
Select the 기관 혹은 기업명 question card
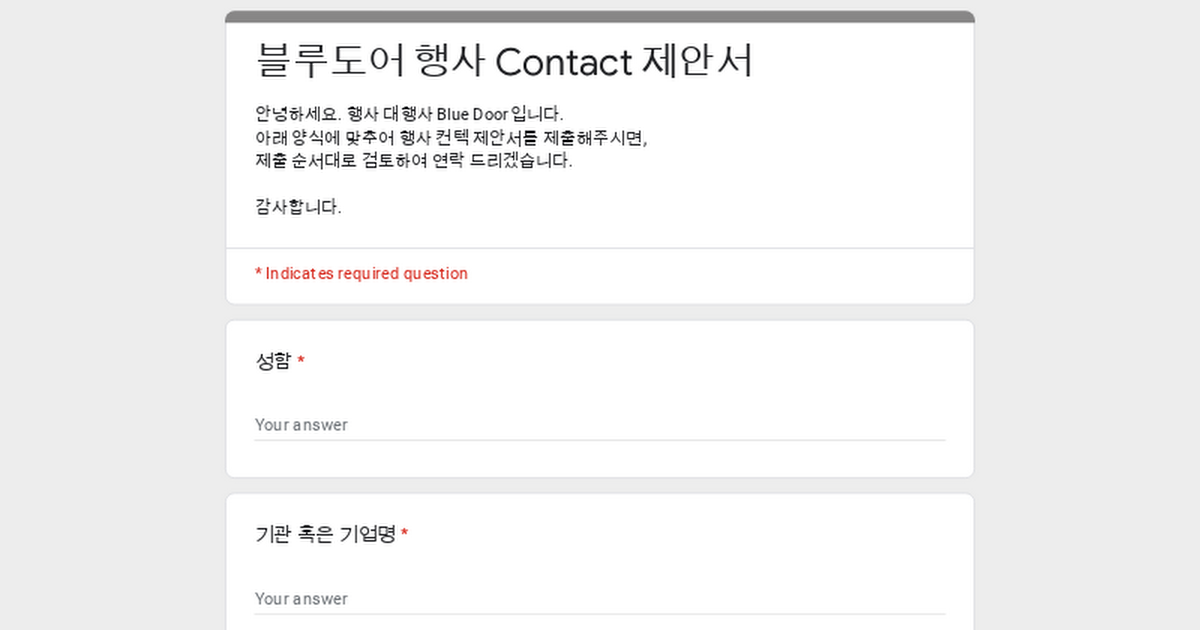(x=600, y=560)
